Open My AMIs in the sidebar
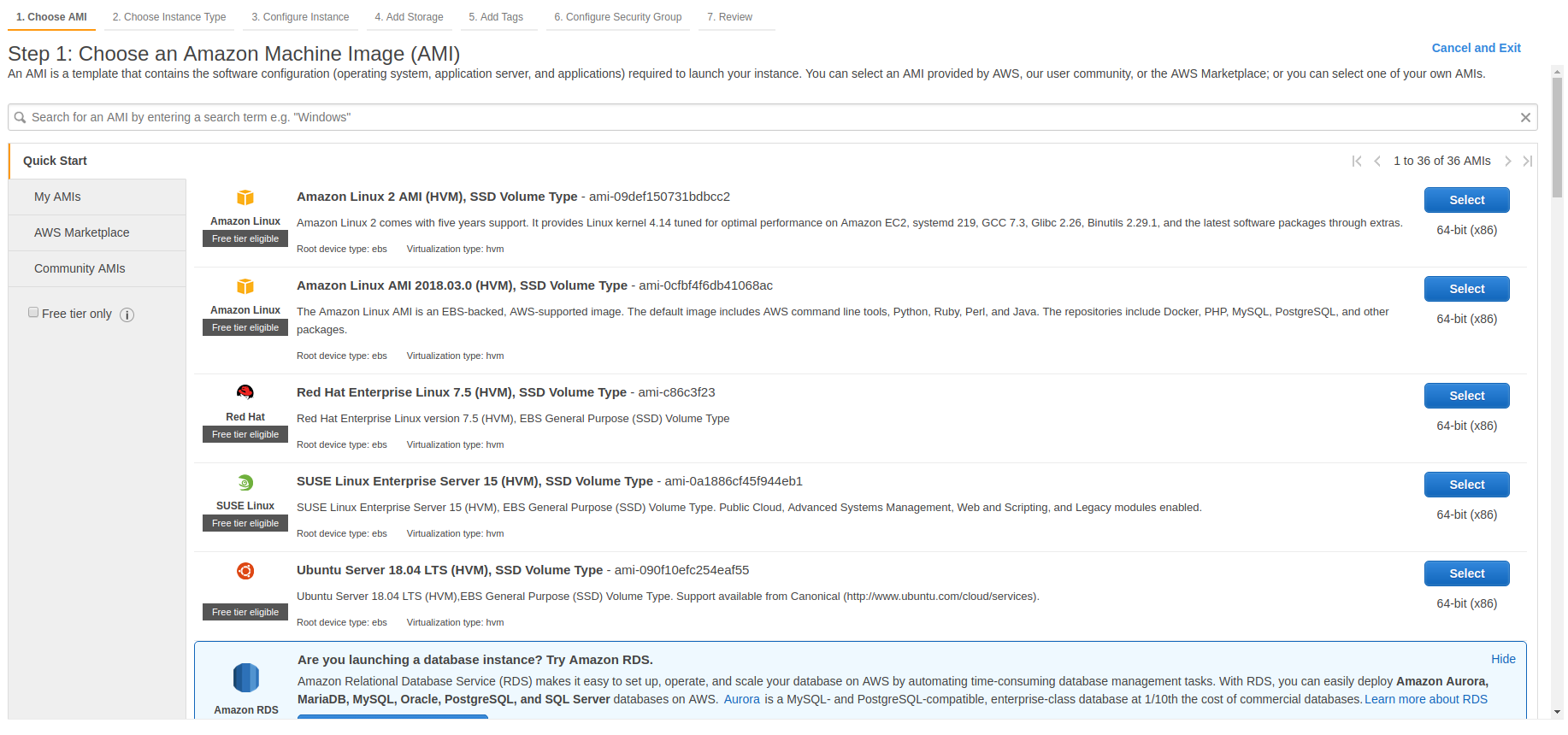Image resolution: width=1568 pixels, height=735 pixels. click(97, 197)
